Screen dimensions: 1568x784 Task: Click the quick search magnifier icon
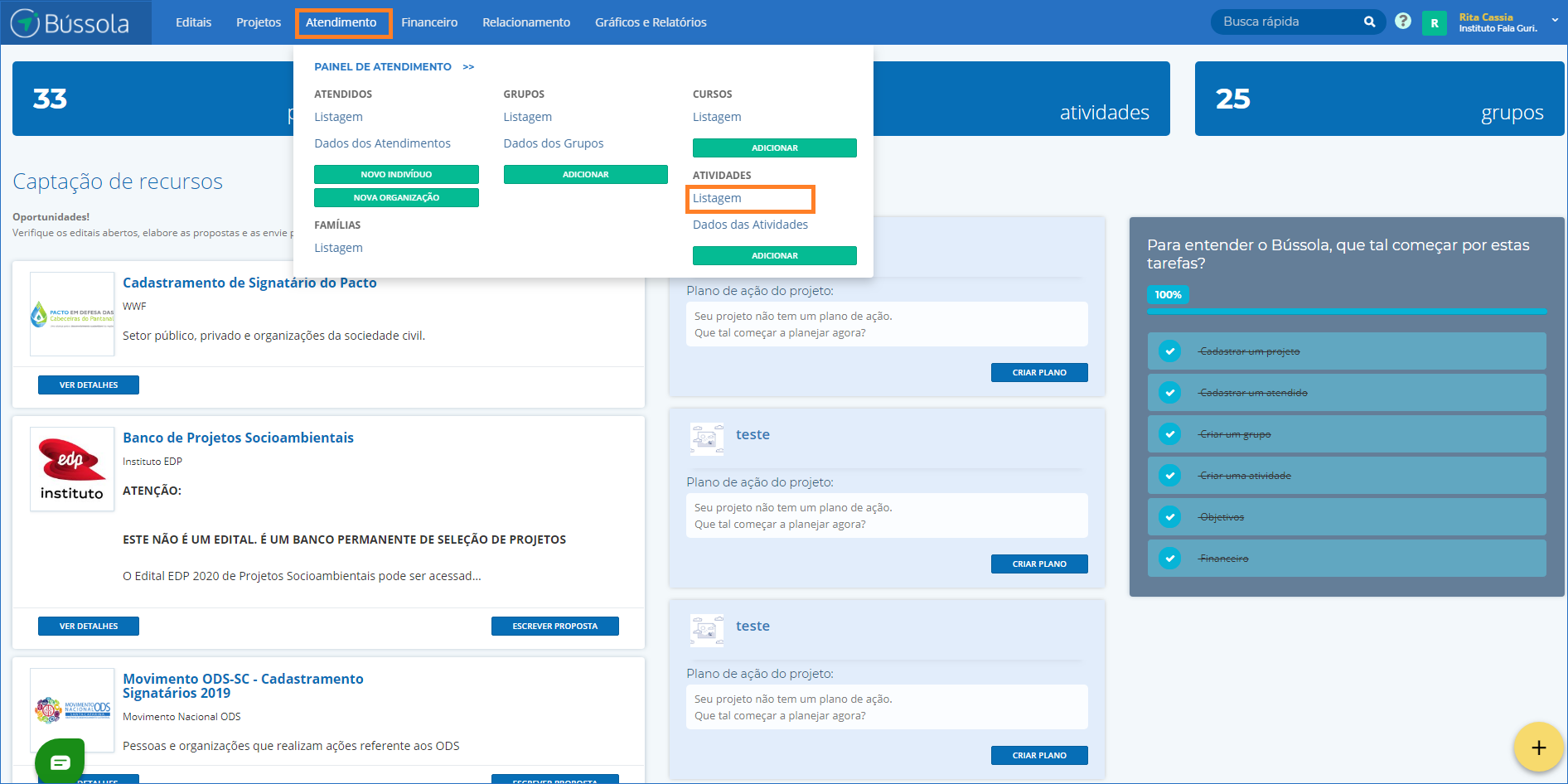click(x=1369, y=22)
